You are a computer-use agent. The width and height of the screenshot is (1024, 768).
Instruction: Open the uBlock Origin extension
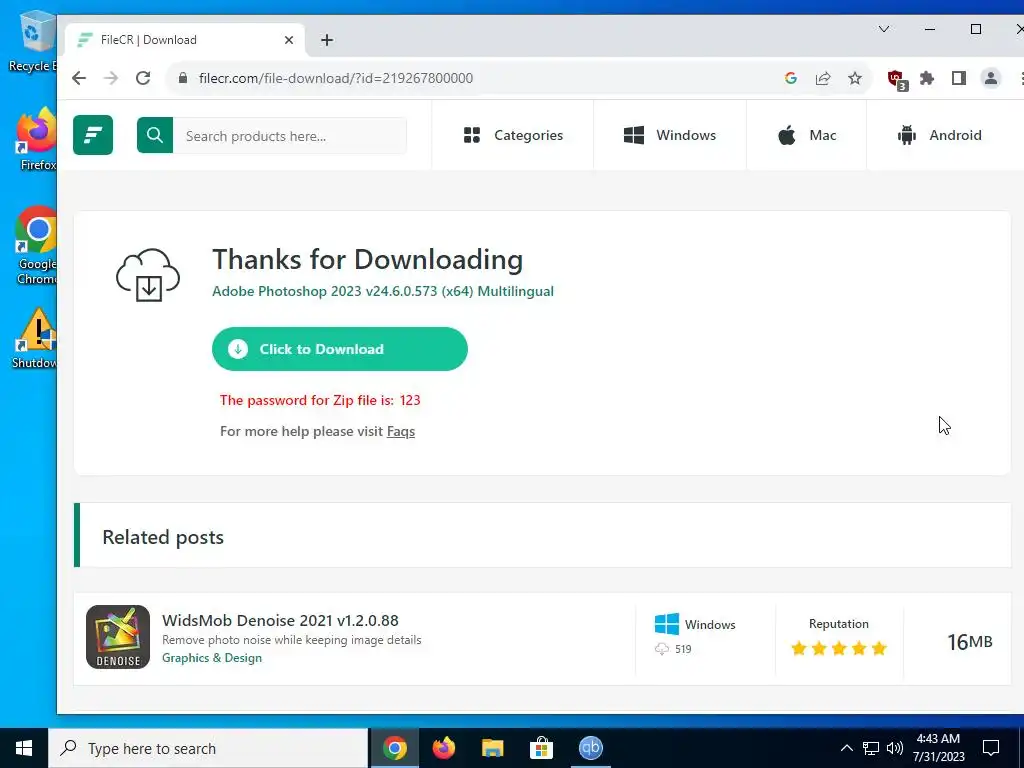[897, 80]
